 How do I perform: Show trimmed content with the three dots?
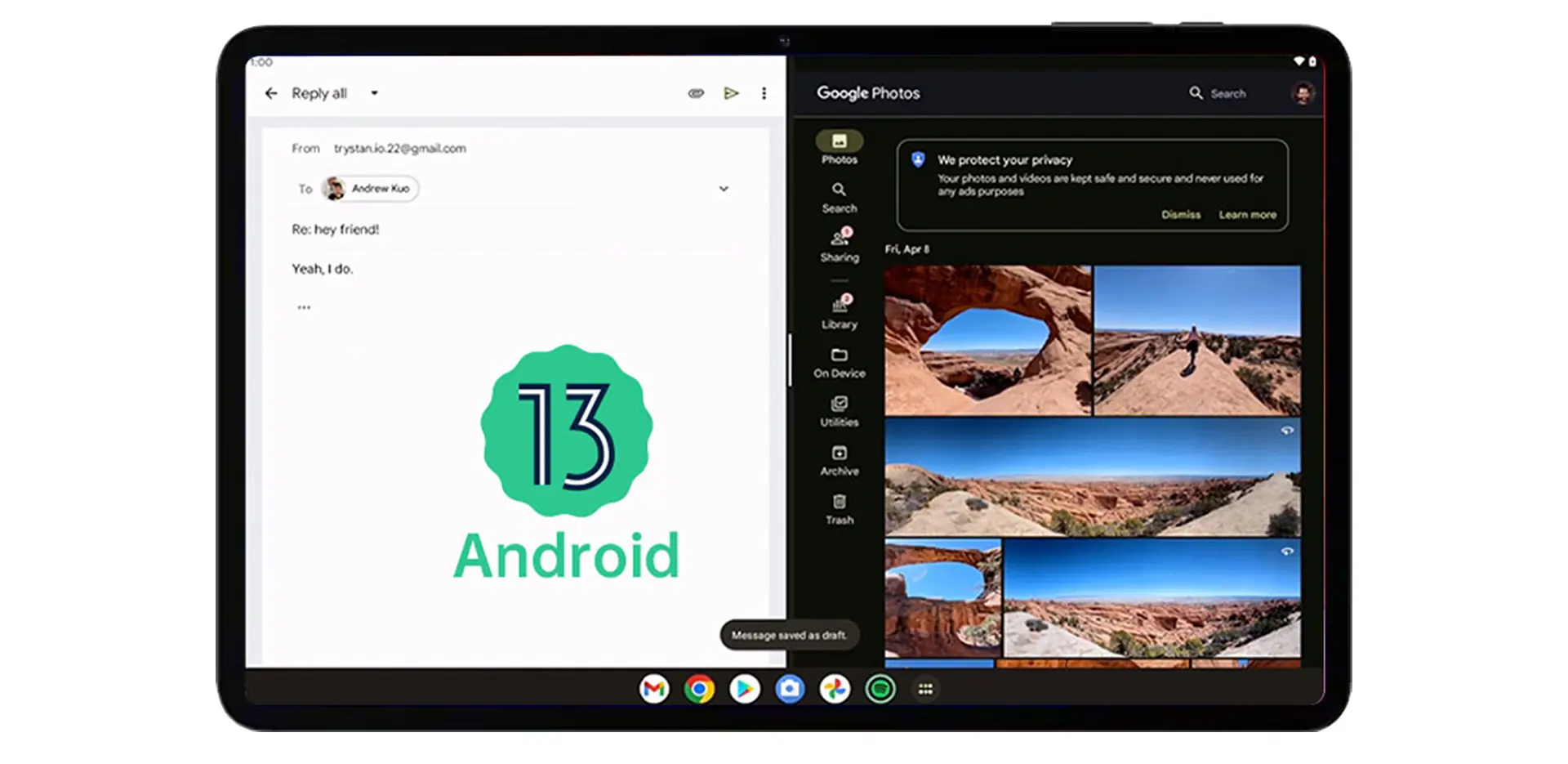click(304, 307)
